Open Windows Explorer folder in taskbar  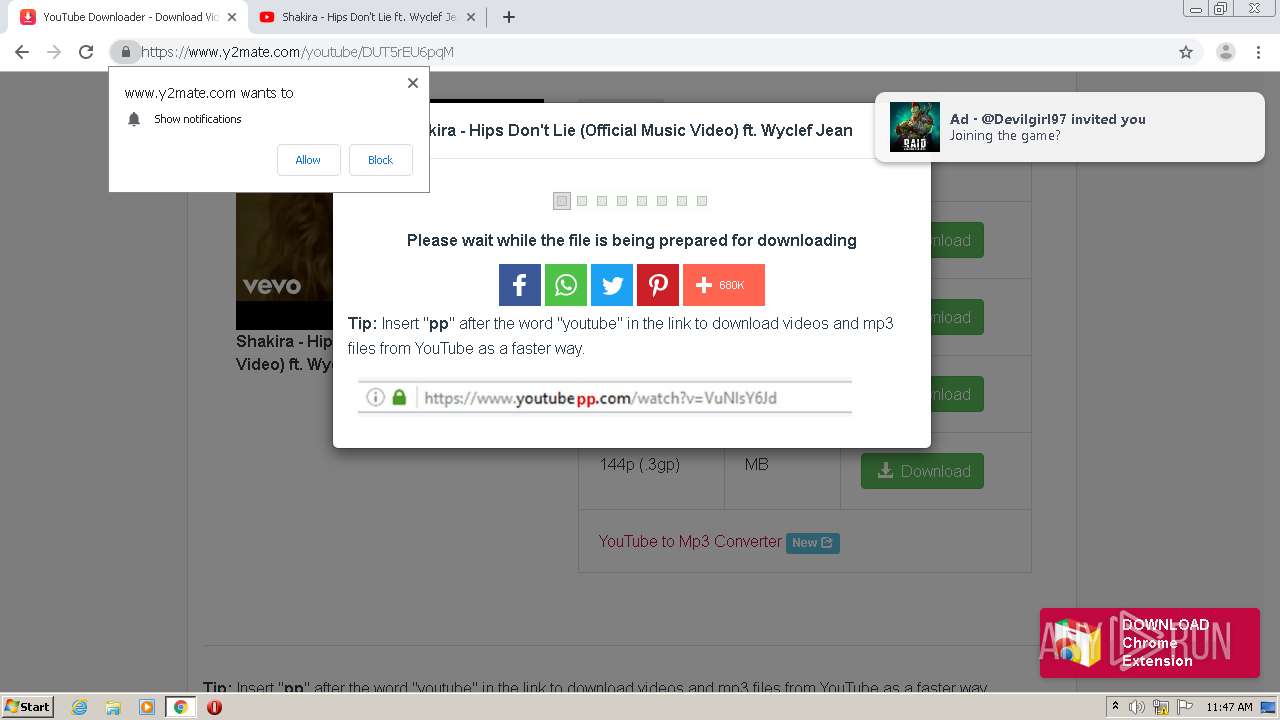(113, 707)
